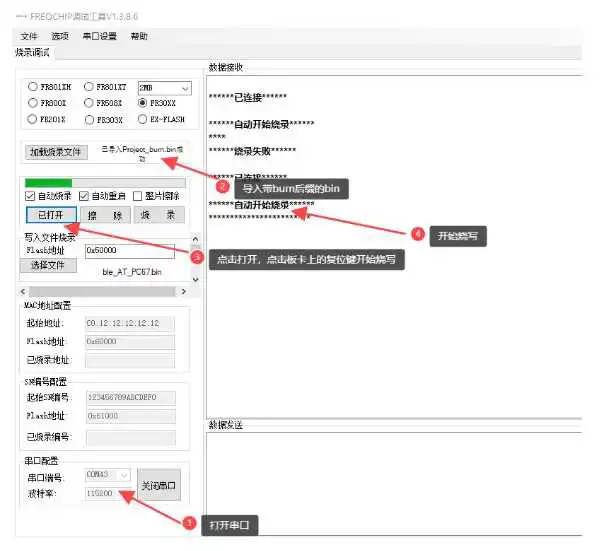The width and height of the screenshot is (604, 551).
Task: Select the FR800X chip radio button
Action: pos(32,103)
